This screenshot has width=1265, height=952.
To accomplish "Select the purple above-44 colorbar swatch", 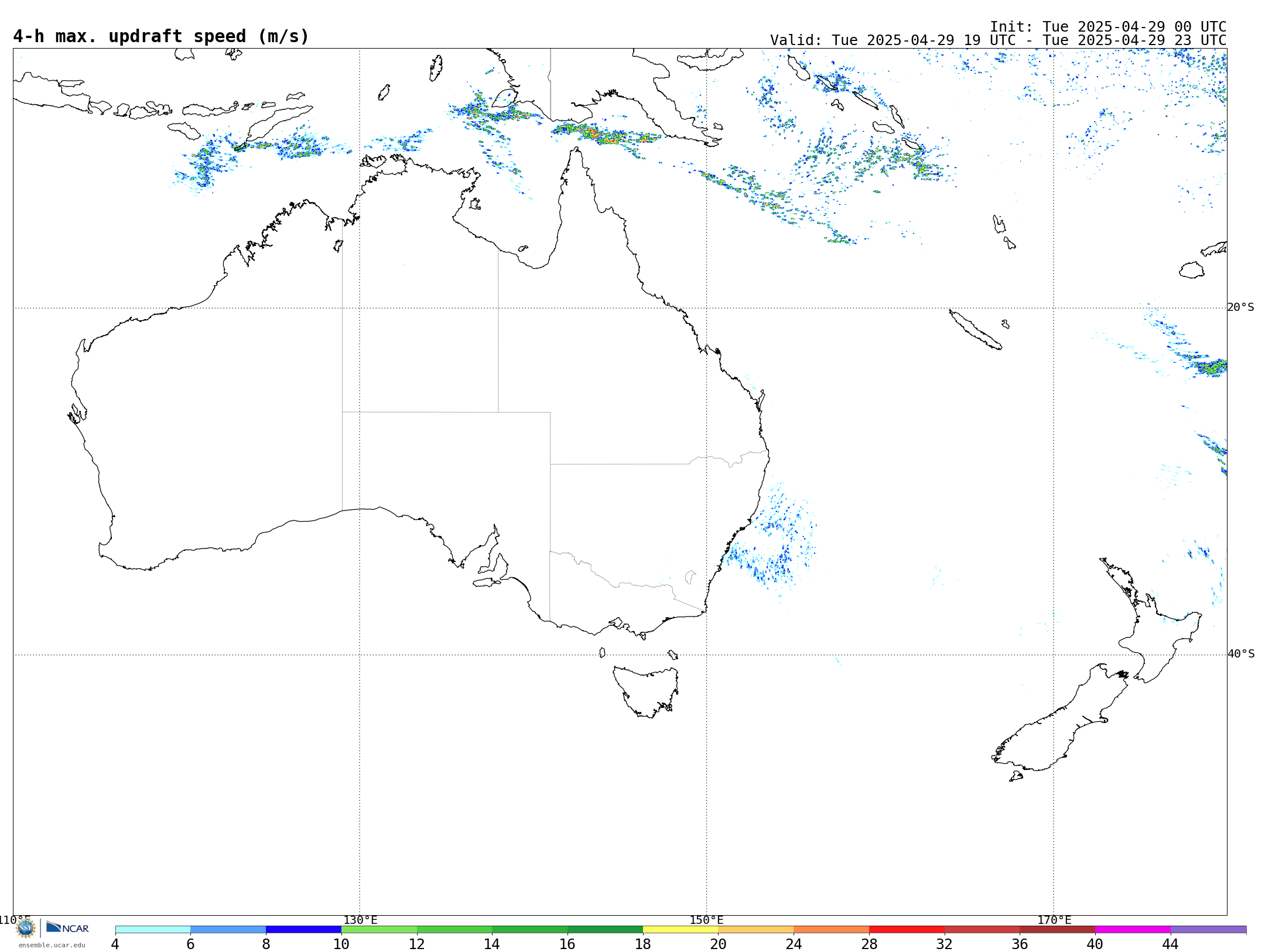I will click(1209, 930).
